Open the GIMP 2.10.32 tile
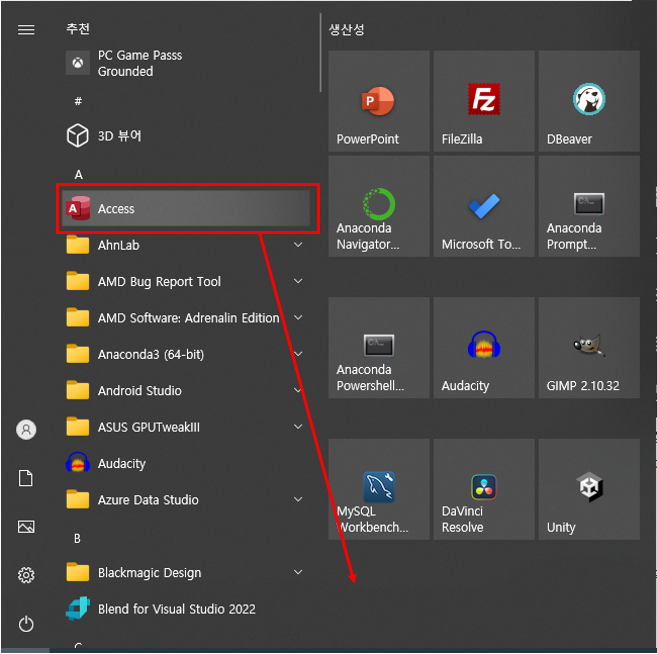657x654 pixels. [x=589, y=347]
